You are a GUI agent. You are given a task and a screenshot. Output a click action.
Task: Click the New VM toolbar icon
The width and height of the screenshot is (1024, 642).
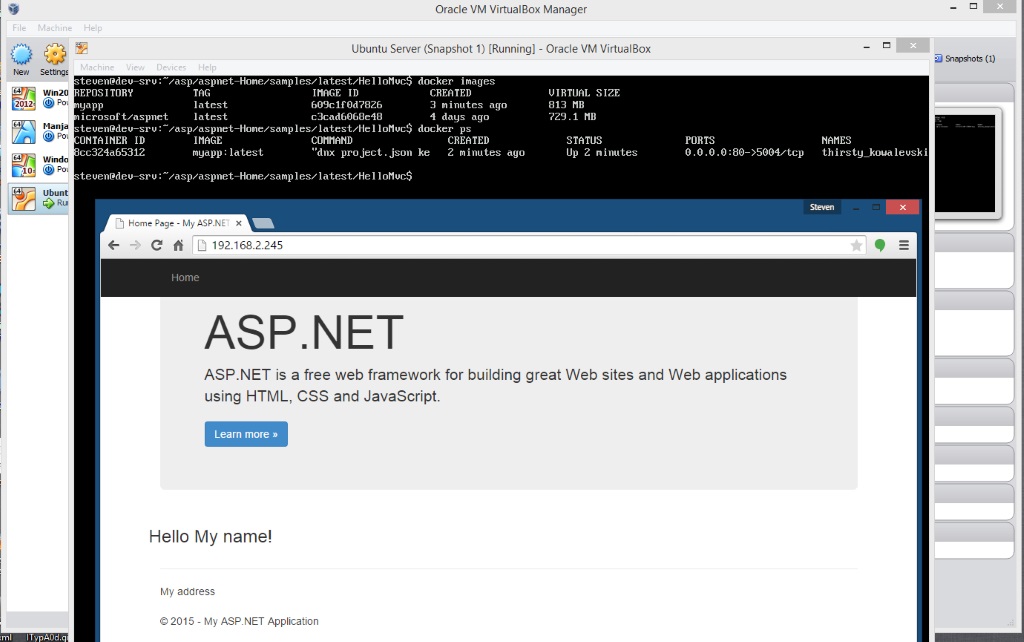(x=21, y=58)
